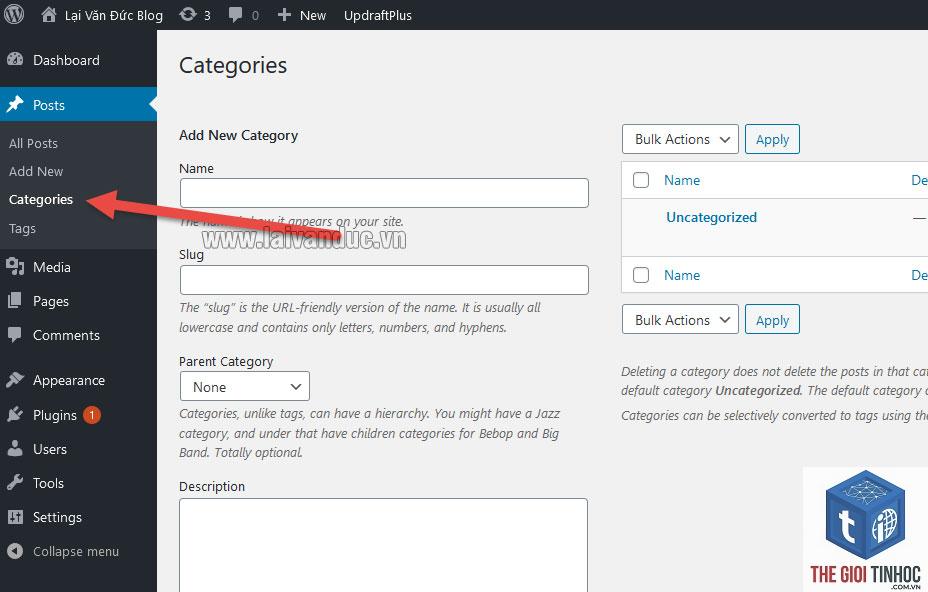Open the Tags submenu item
This screenshot has width=928, height=592.
pyautogui.click(x=22, y=229)
